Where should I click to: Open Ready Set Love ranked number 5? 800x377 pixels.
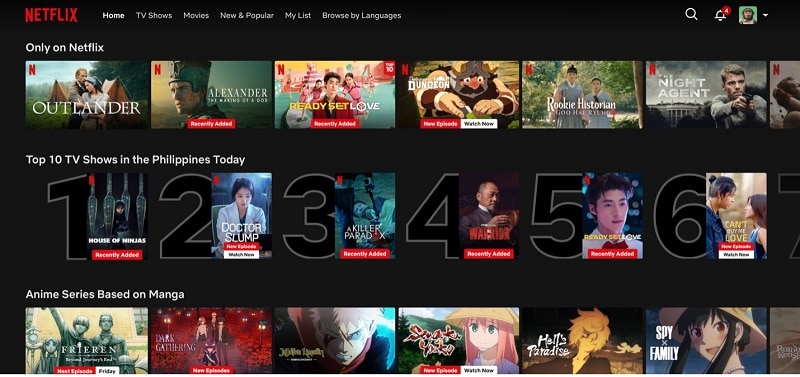[x=612, y=216]
